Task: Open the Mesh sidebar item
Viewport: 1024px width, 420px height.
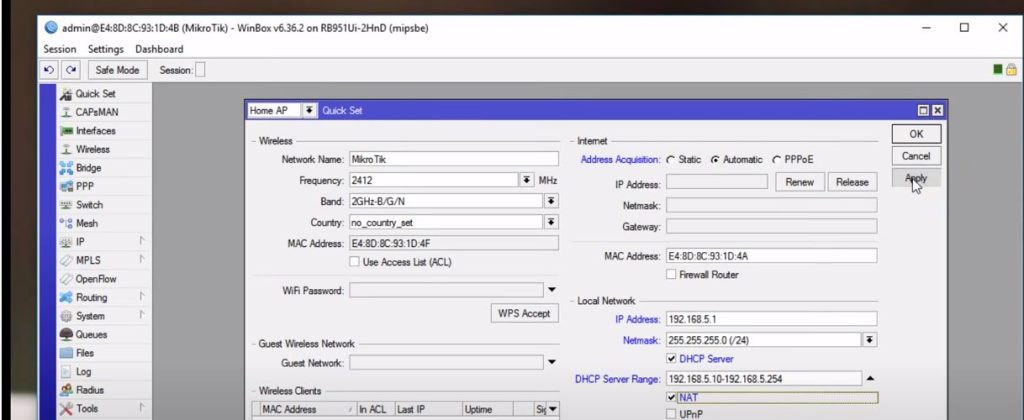Action: tap(86, 223)
